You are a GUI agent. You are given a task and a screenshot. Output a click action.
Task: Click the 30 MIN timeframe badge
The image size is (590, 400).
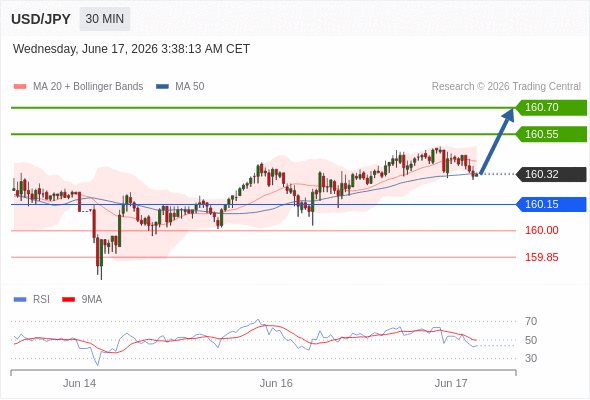(x=105, y=19)
